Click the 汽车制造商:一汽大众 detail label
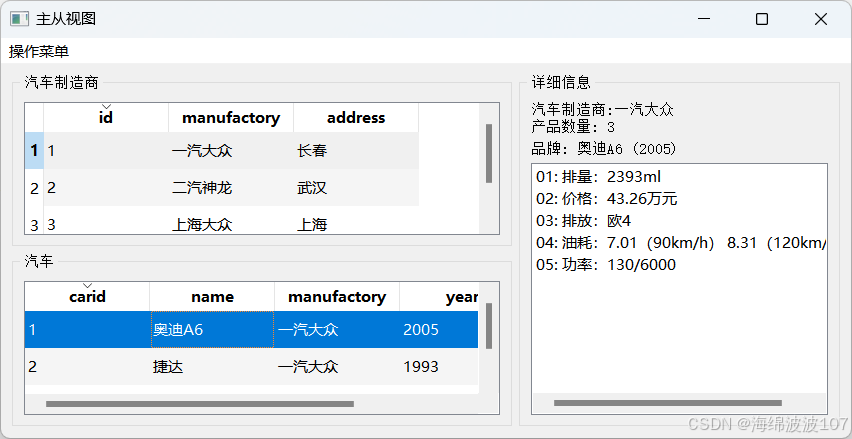 [603, 110]
